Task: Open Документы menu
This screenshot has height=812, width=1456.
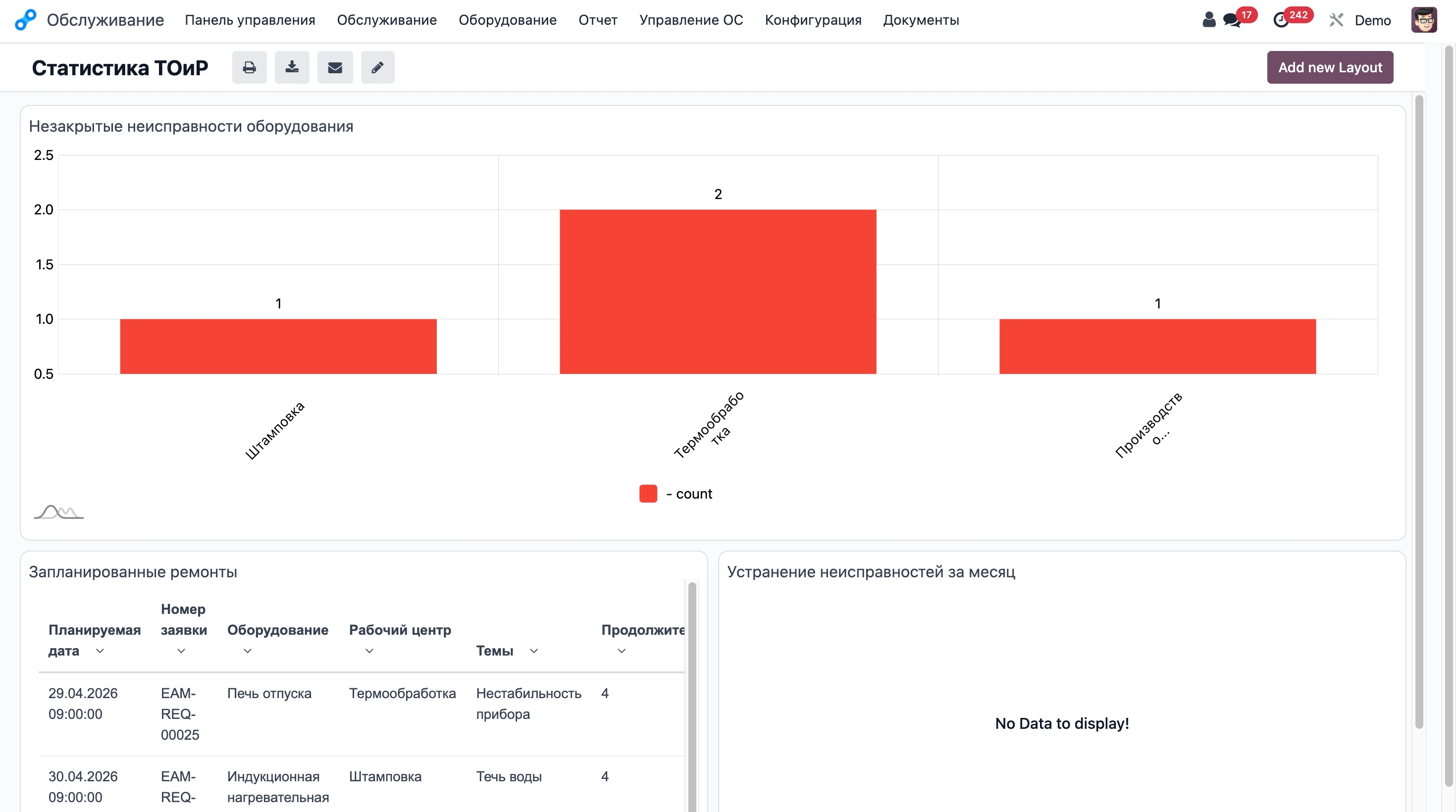Action: pyautogui.click(x=921, y=20)
